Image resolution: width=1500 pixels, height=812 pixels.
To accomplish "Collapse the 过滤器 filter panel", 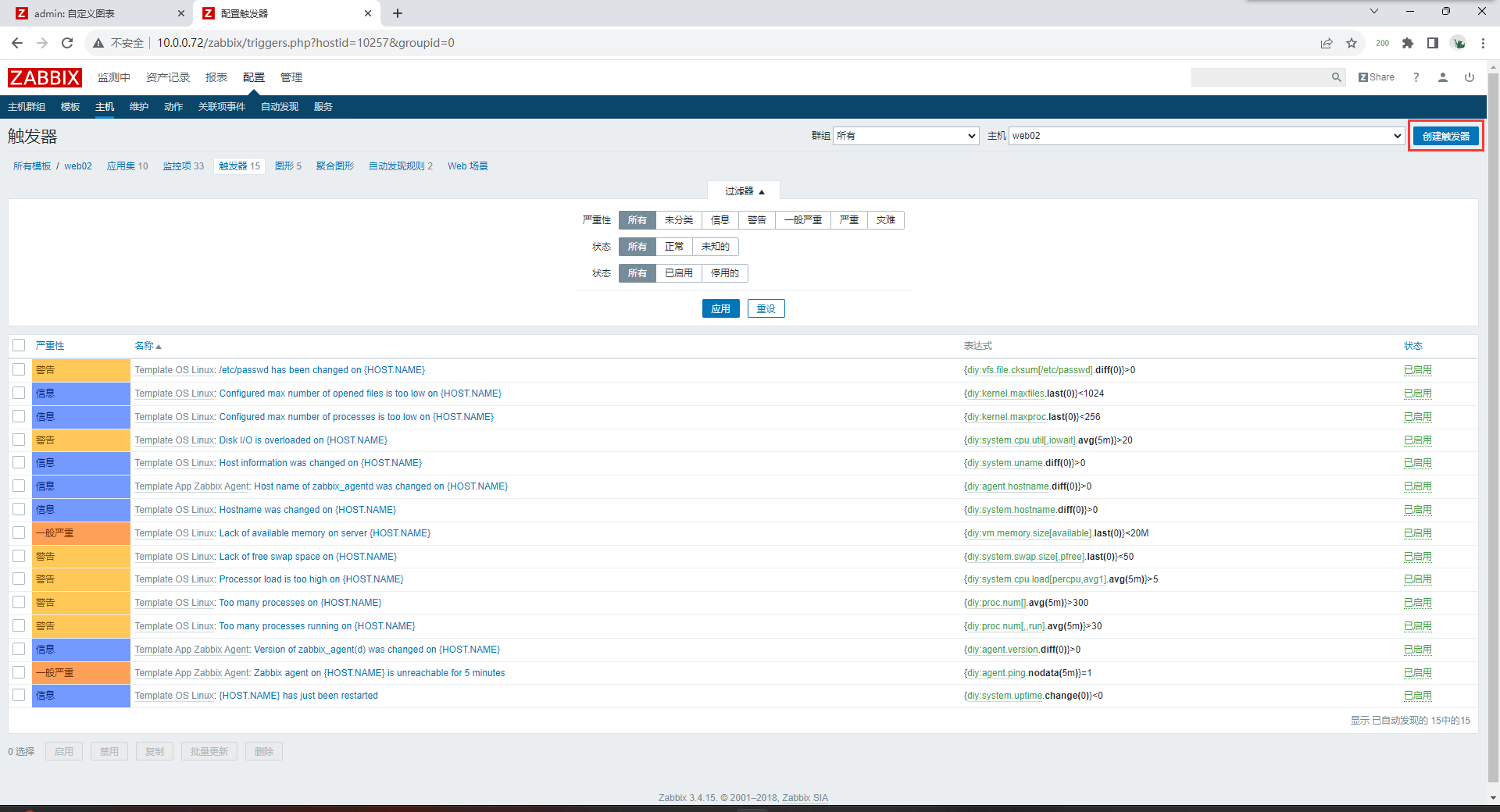I will coord(744,191).
